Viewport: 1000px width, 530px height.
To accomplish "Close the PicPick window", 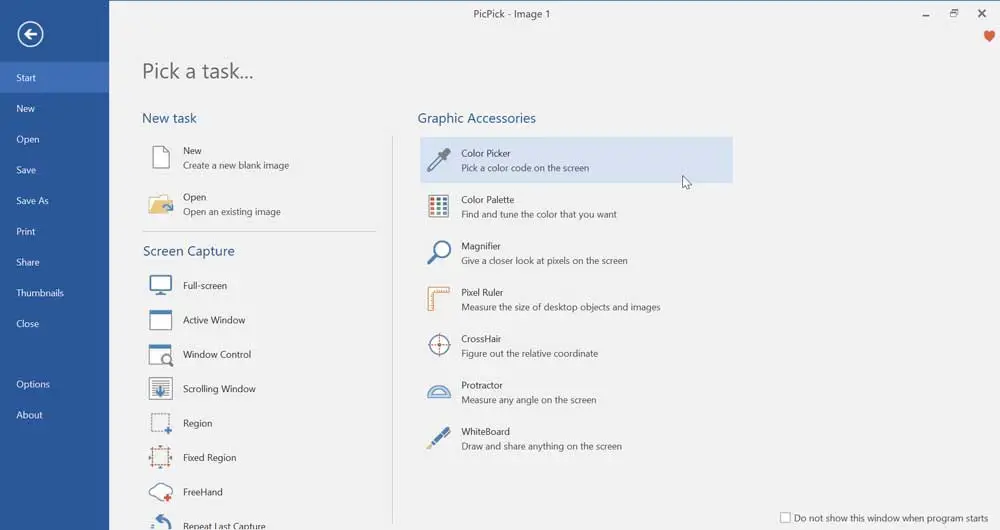I will click(x=982, y=13).
